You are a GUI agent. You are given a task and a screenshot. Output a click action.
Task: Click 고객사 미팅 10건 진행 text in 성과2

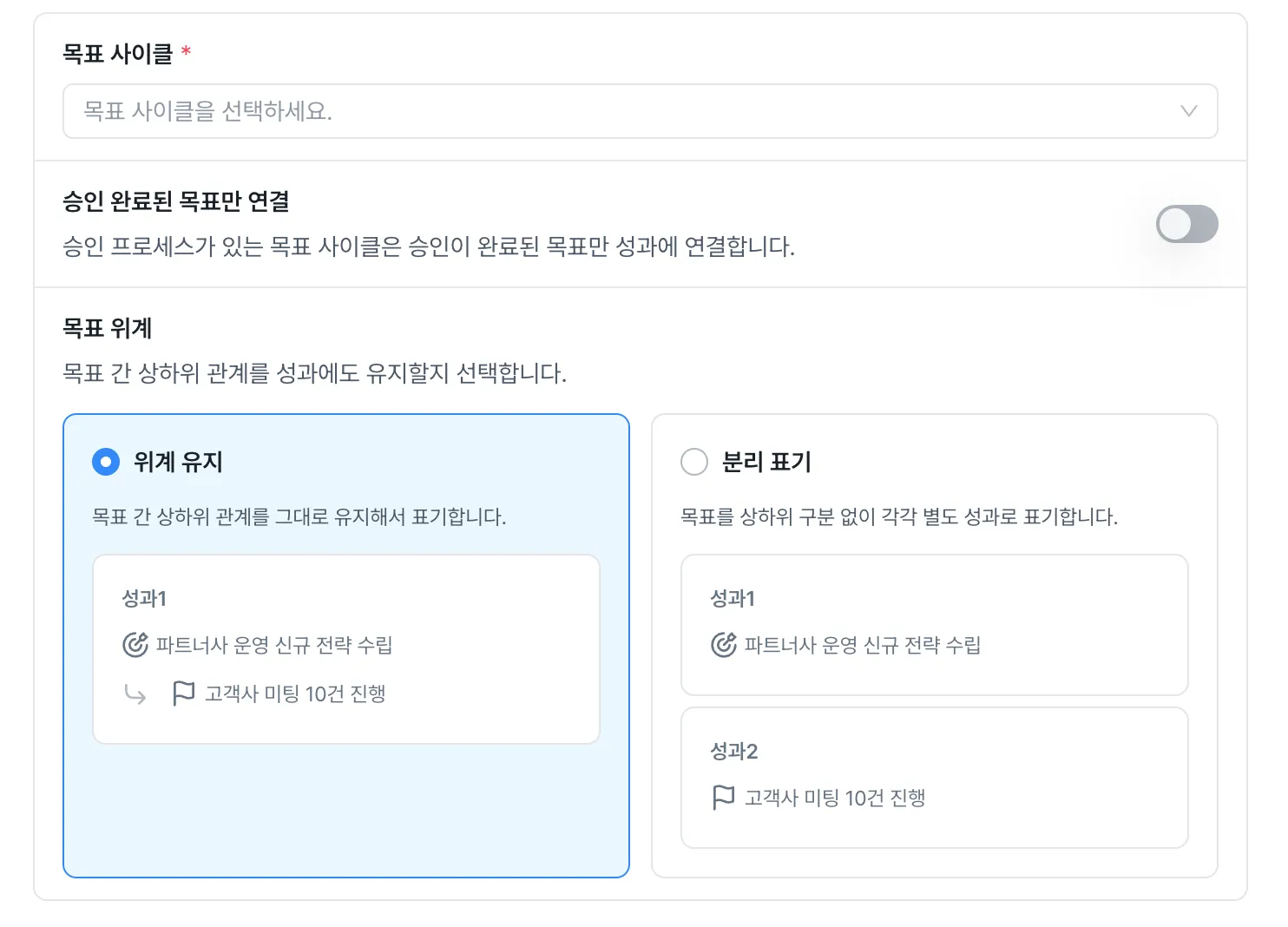(835, 798)
